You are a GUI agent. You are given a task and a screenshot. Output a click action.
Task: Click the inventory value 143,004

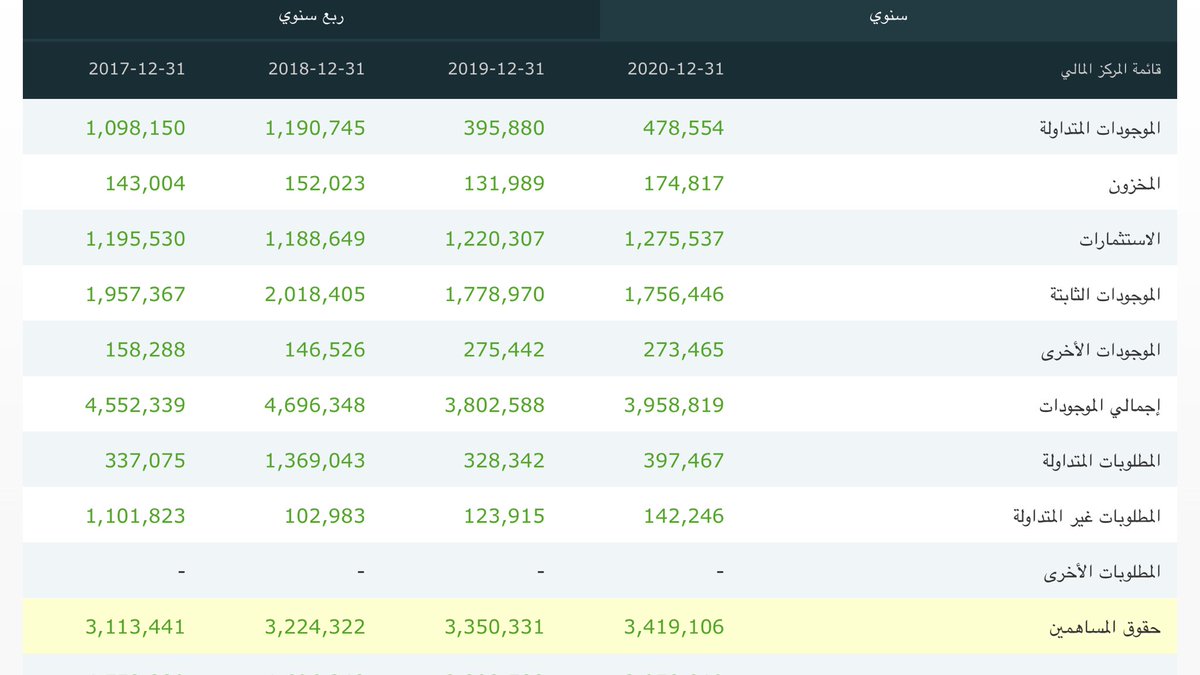(145, 184)
